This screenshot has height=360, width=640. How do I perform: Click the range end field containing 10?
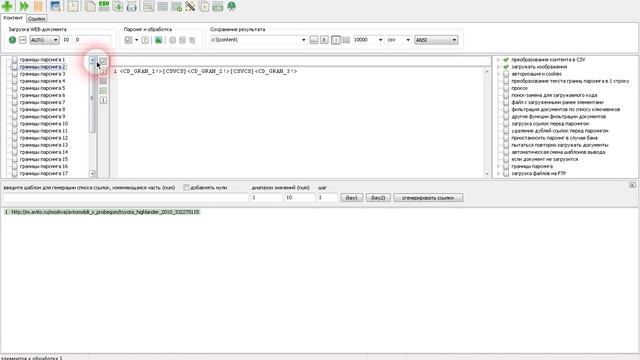[300, 198]
